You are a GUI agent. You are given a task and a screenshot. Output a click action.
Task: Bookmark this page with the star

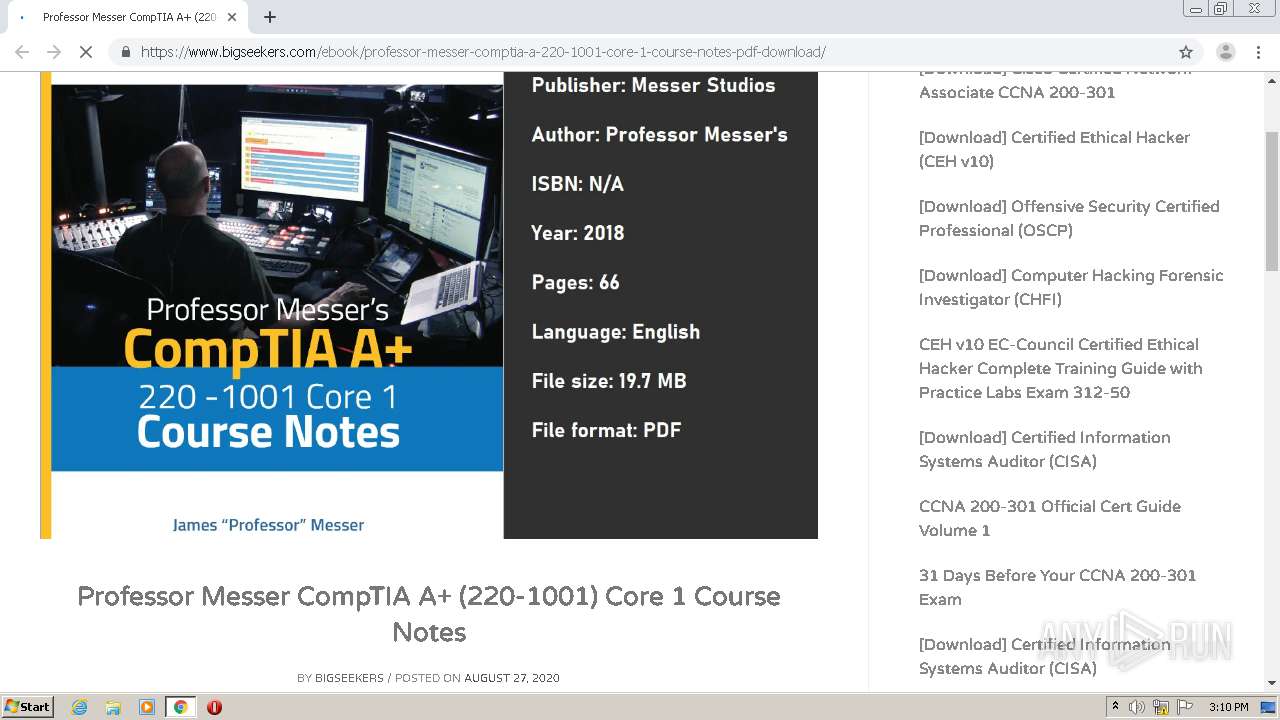[x=1186, y=52]
